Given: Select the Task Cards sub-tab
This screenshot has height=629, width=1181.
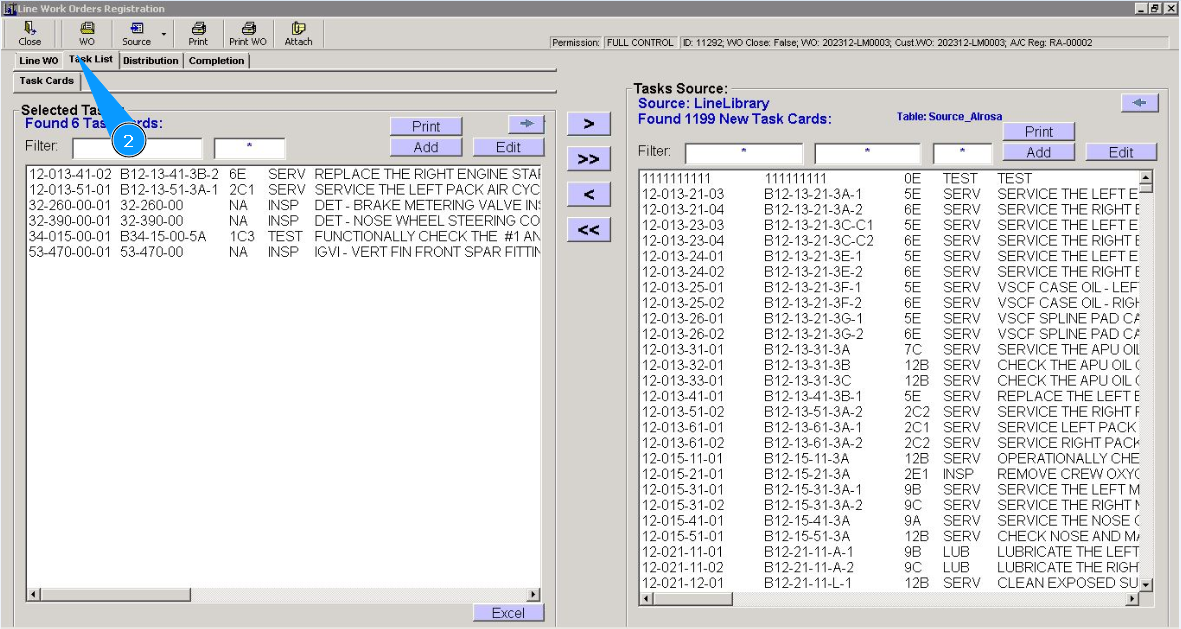Looking at the screenshot, I should tap(46, 81).
